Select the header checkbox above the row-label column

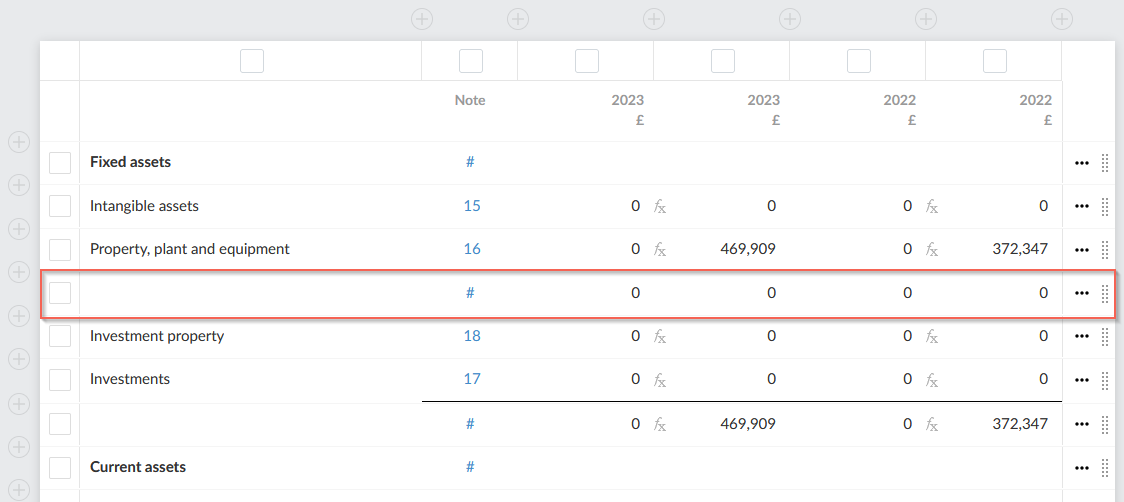[x=252, y=61]
